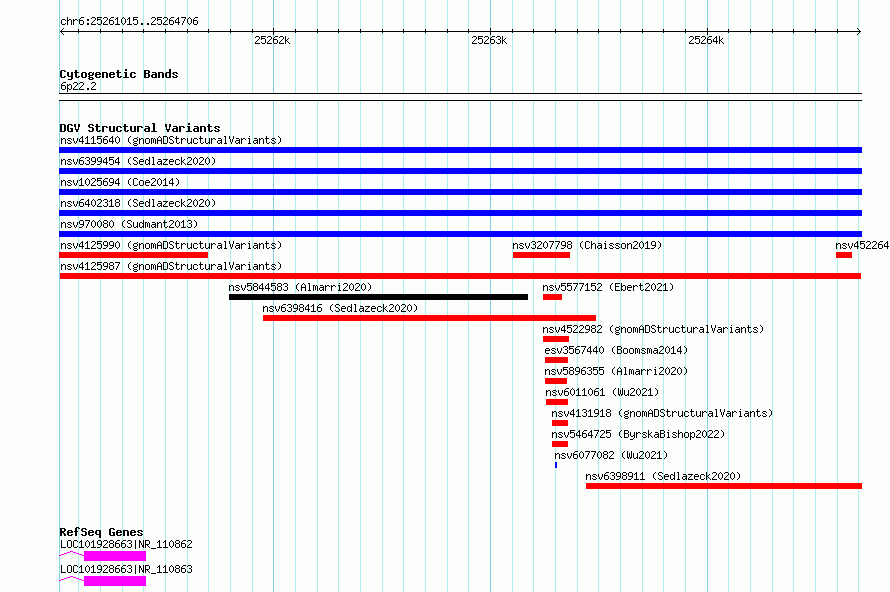Select the red bar under nsv5464725

(x=560, y=444)
